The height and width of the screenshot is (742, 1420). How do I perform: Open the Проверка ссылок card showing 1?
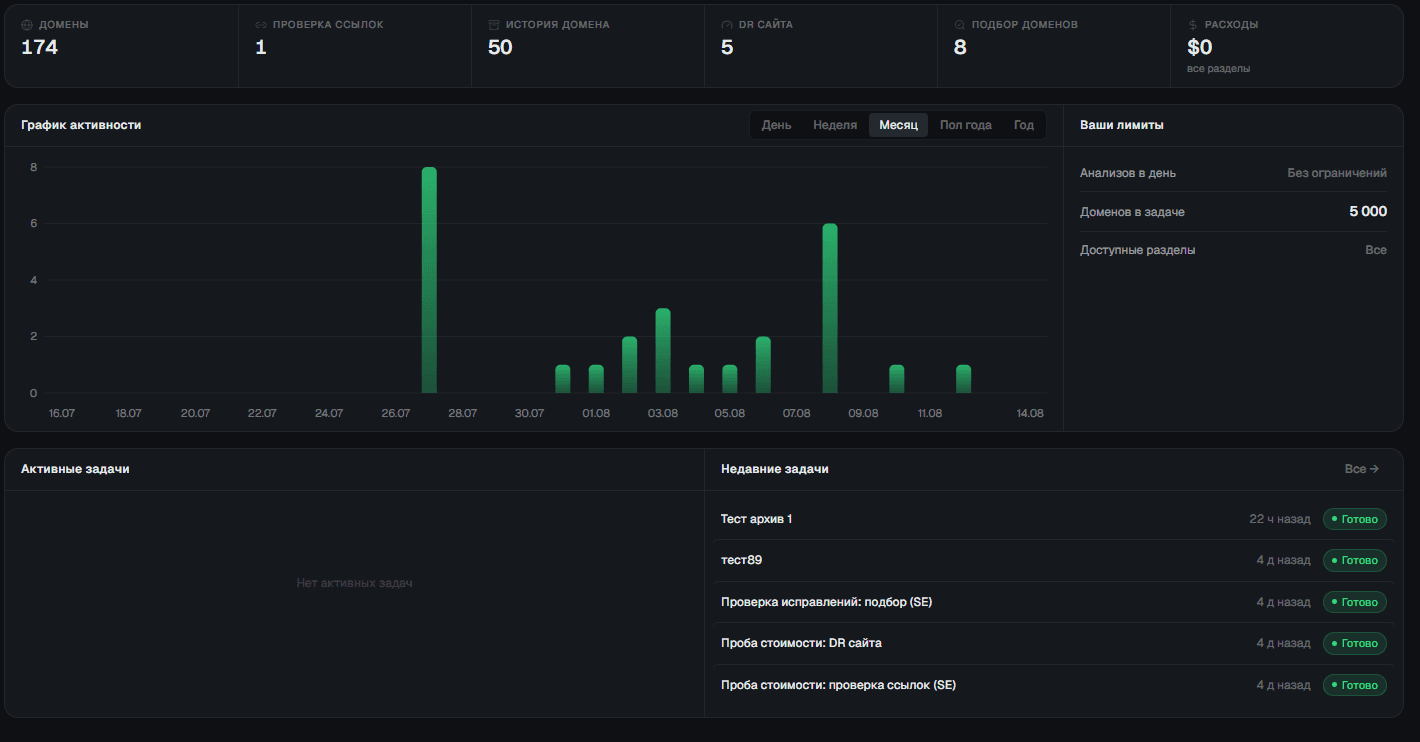[355, 46]
